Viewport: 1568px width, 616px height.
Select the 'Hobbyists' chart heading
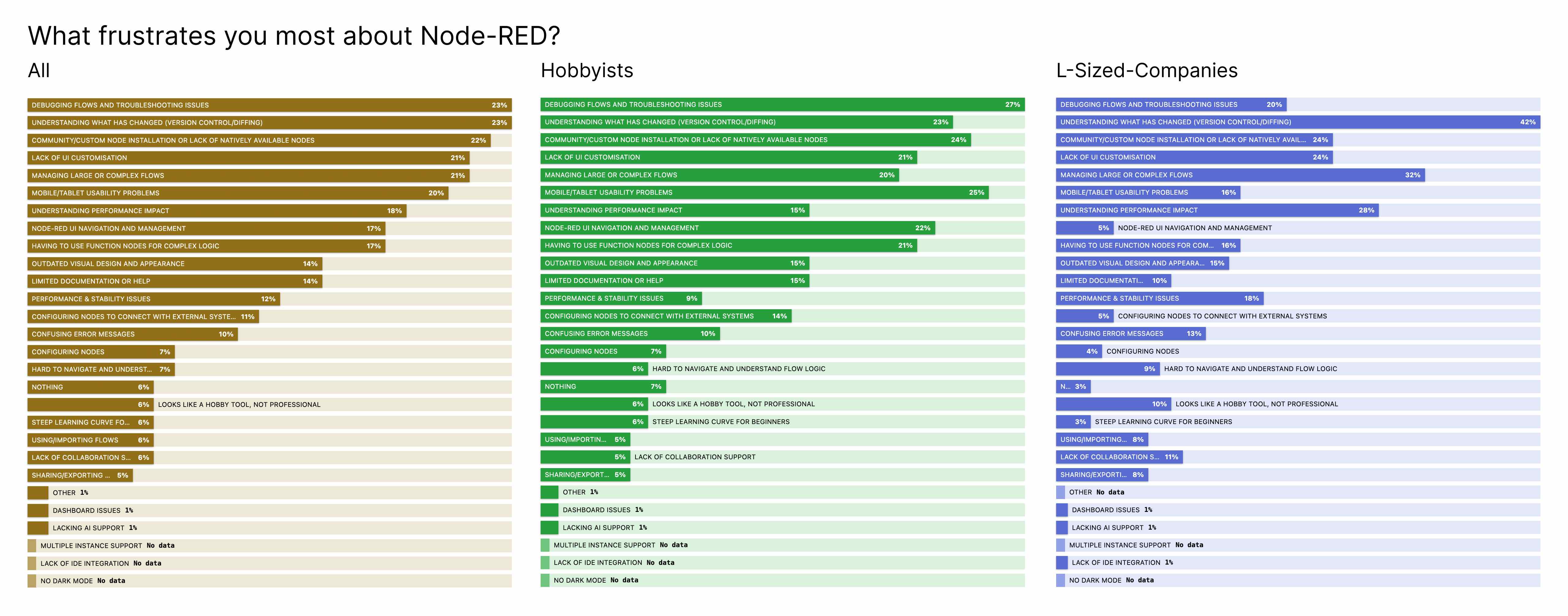coord(587,71)
